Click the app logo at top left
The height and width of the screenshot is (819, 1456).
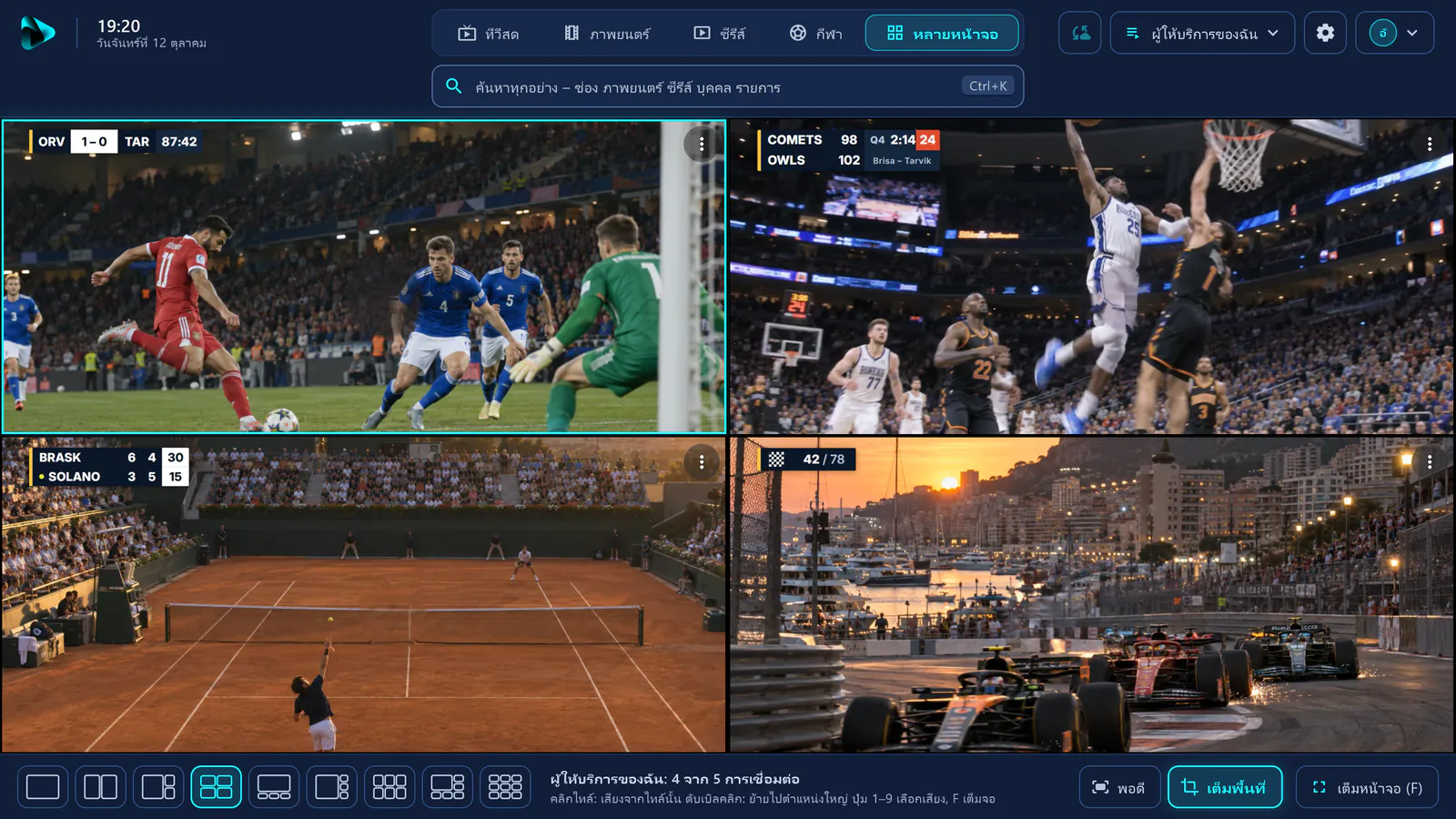(x=37, y=33)
